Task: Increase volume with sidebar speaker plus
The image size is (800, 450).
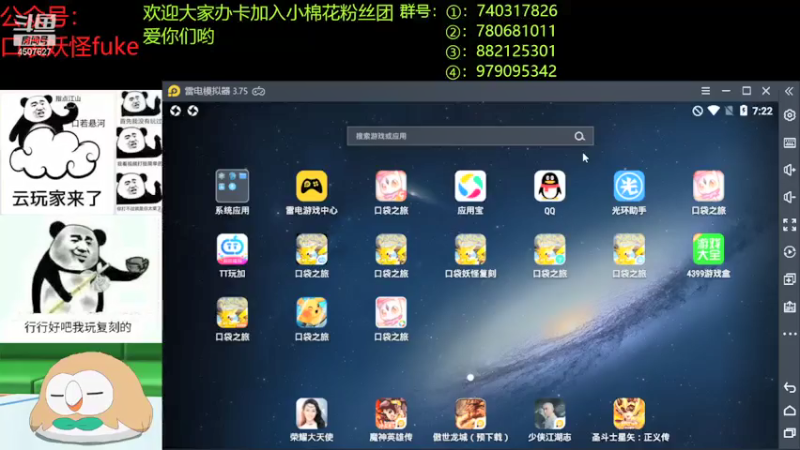Action: point(789,170)
